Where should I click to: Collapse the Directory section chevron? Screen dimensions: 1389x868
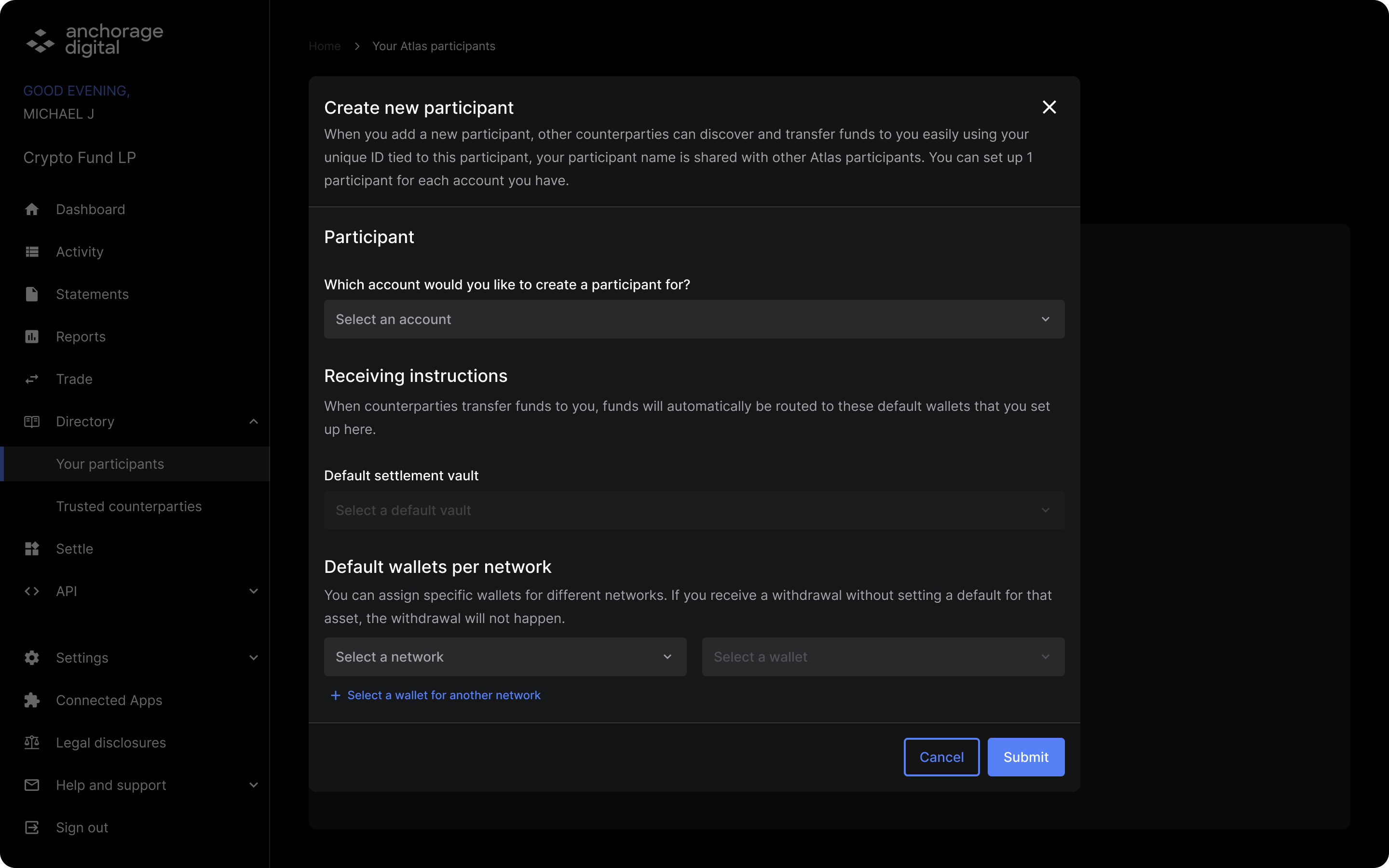[x=254, y=422]
